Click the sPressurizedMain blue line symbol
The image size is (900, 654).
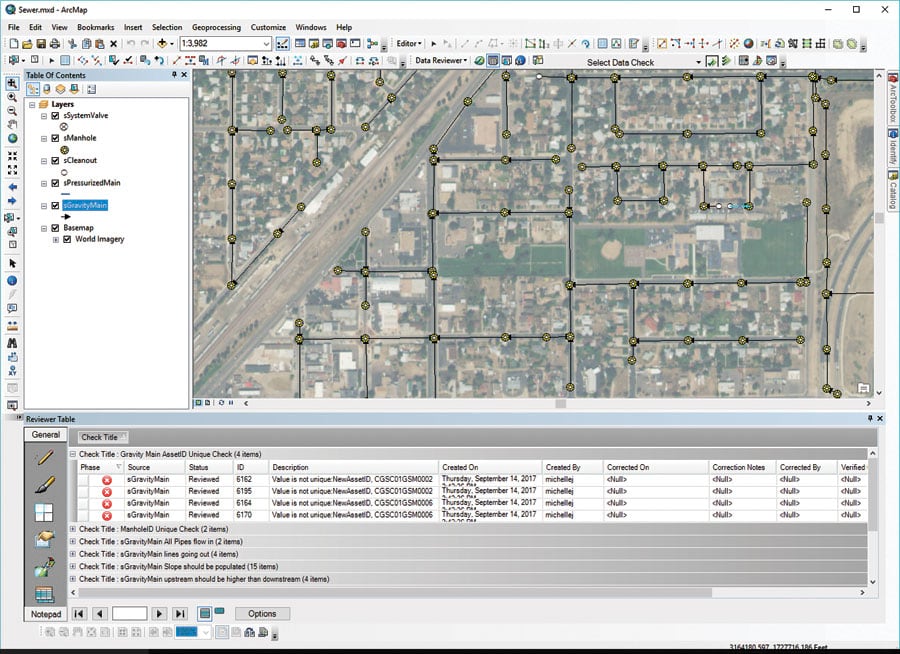pos(65,194)
